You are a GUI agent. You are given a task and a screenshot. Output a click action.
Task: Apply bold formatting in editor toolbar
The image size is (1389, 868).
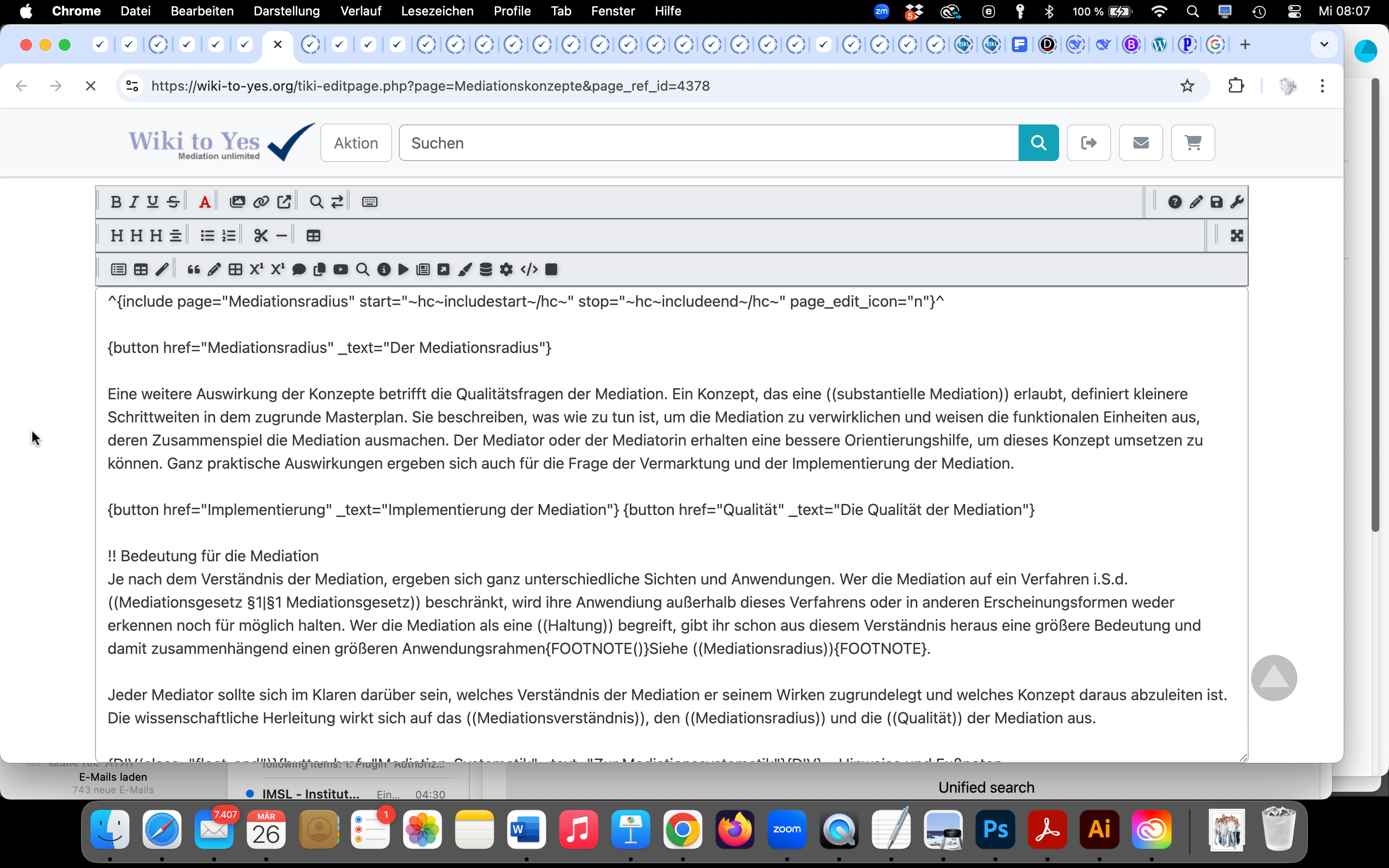(x=116, y=202)
